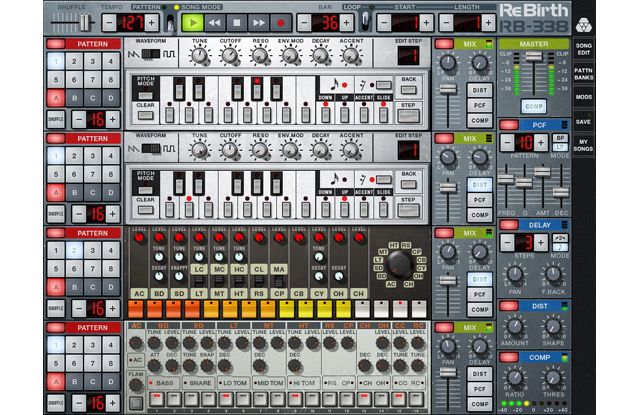
Task: Select the BD drum on the 808
Action: (x=159, y=293)
